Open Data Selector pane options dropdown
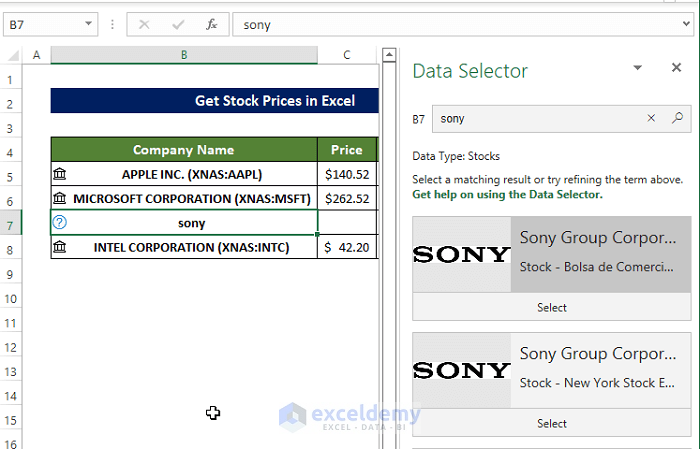Image resolution: width=700 pixels, height=449 pixels. 637,68
